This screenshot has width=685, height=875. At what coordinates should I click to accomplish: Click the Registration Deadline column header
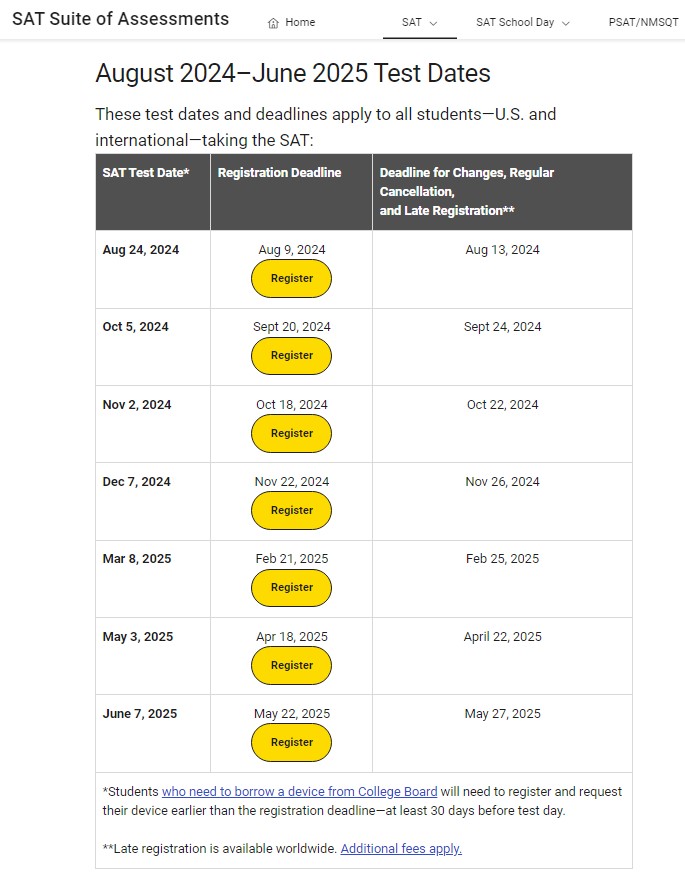click(279, 173)
